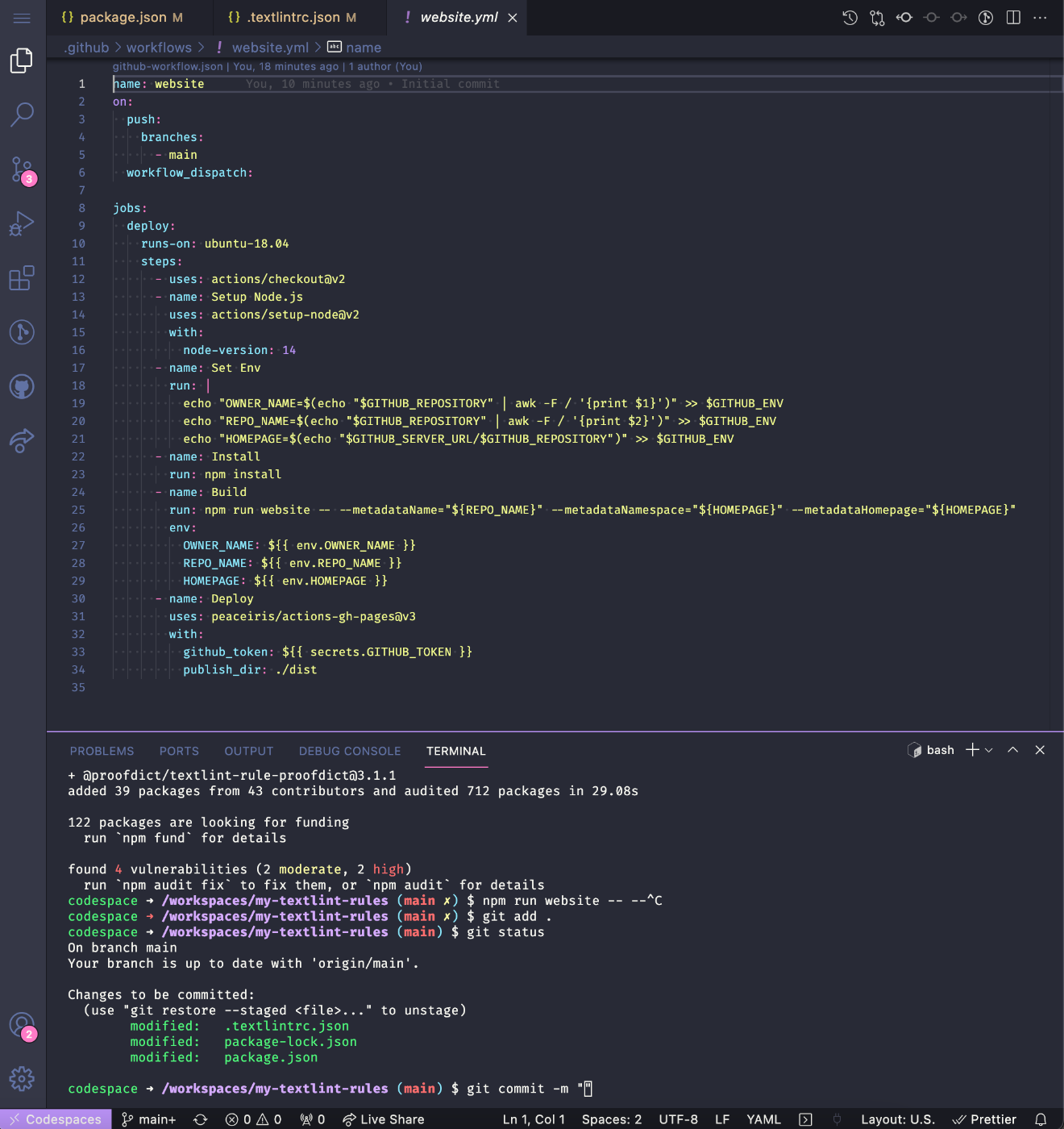Open the DEBUG CONSOLE panel tab
The width and height of the screenshot is (1064, 1129).
tap(350, 751)
